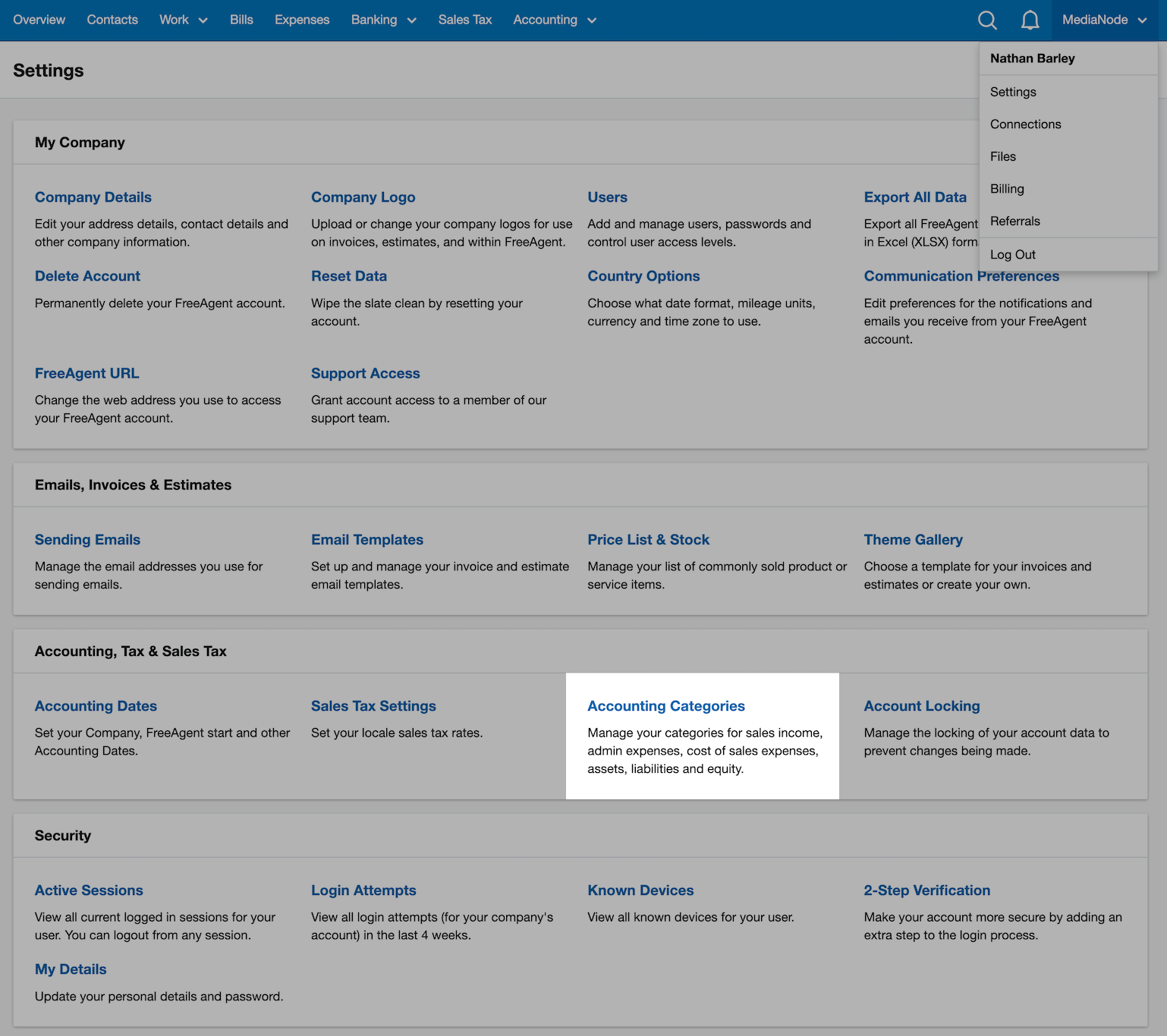
Task: Select Contacts in the navigation bar
Action: pyautogui.click(x=112, y=20)
